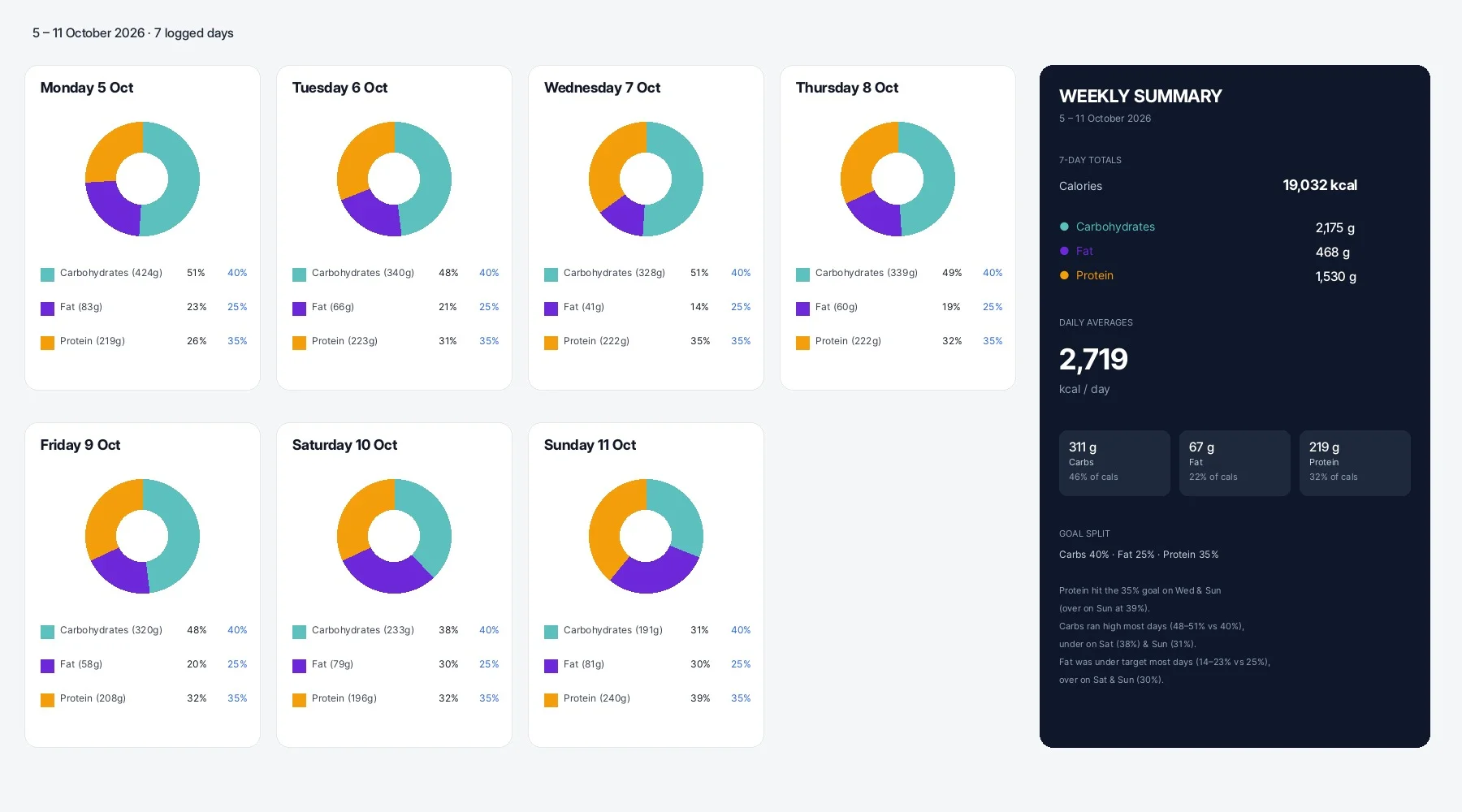Click the '1,530 g' Protein weekly total
Viewport: 1462px width, 812px height.
coord(1336,277)
